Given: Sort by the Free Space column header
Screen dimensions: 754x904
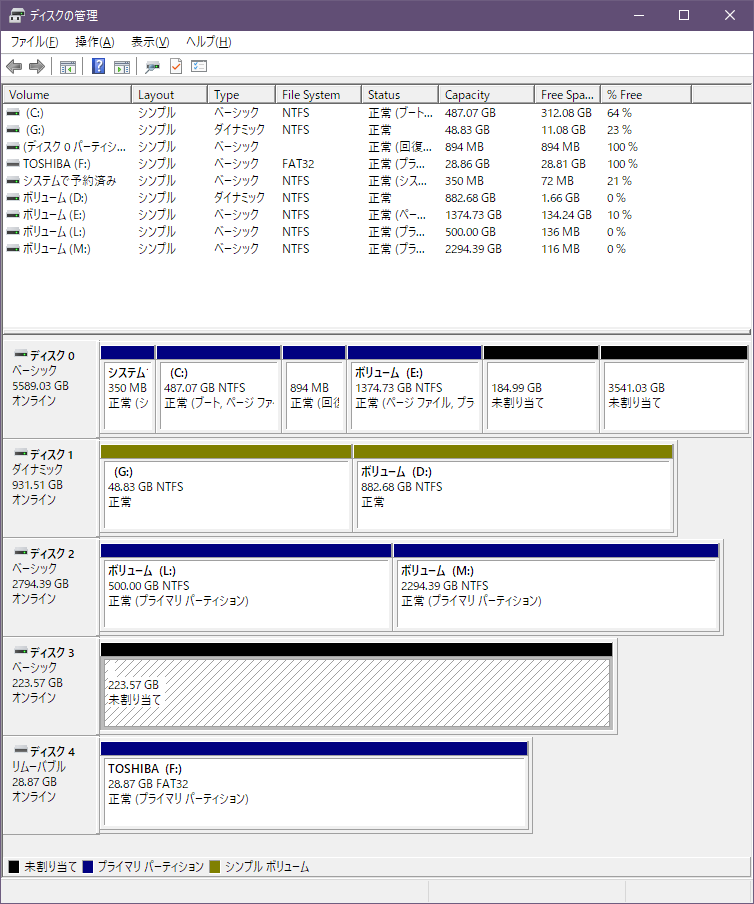Looking at the screenshot, I should point(568,95).
